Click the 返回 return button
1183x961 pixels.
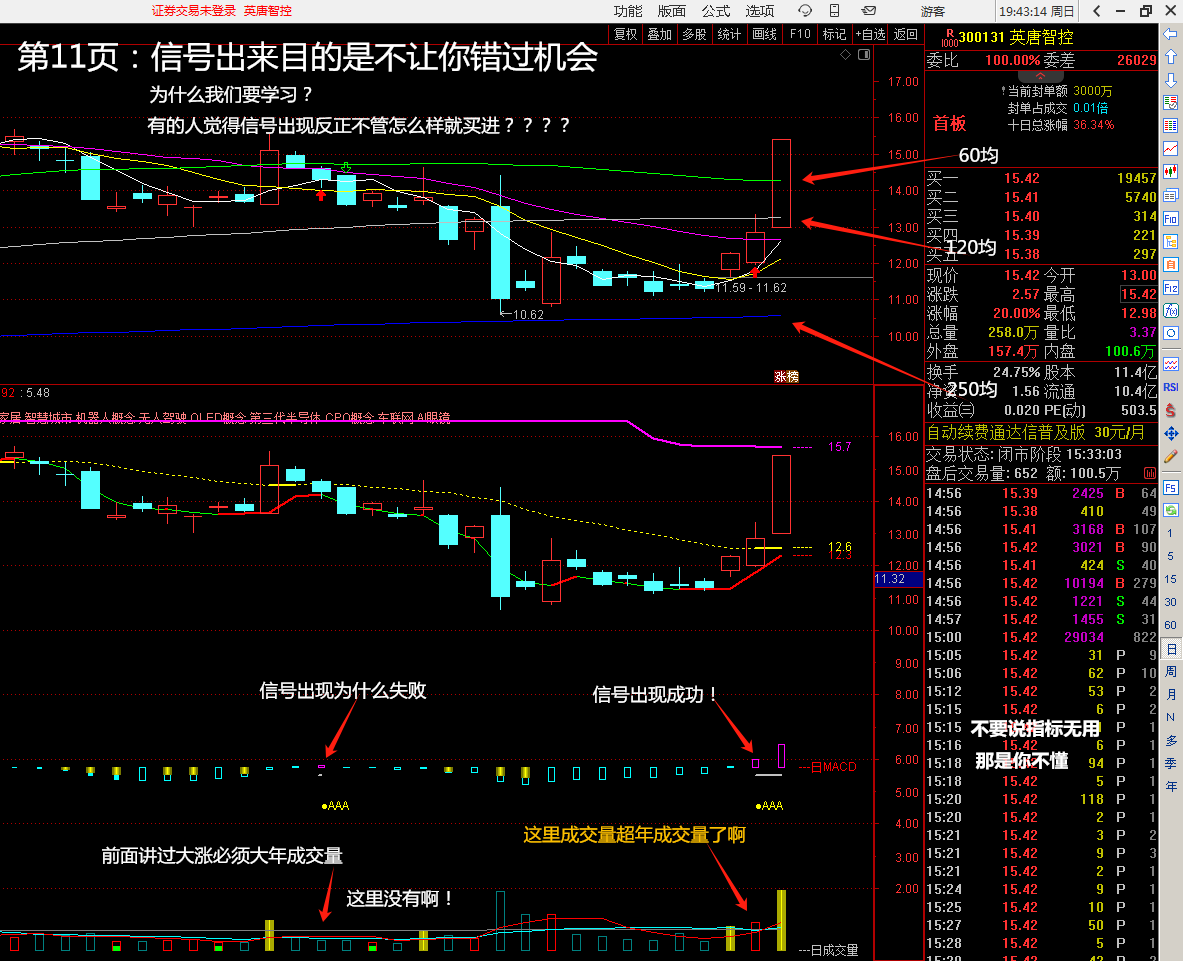[x=905, y=34]
